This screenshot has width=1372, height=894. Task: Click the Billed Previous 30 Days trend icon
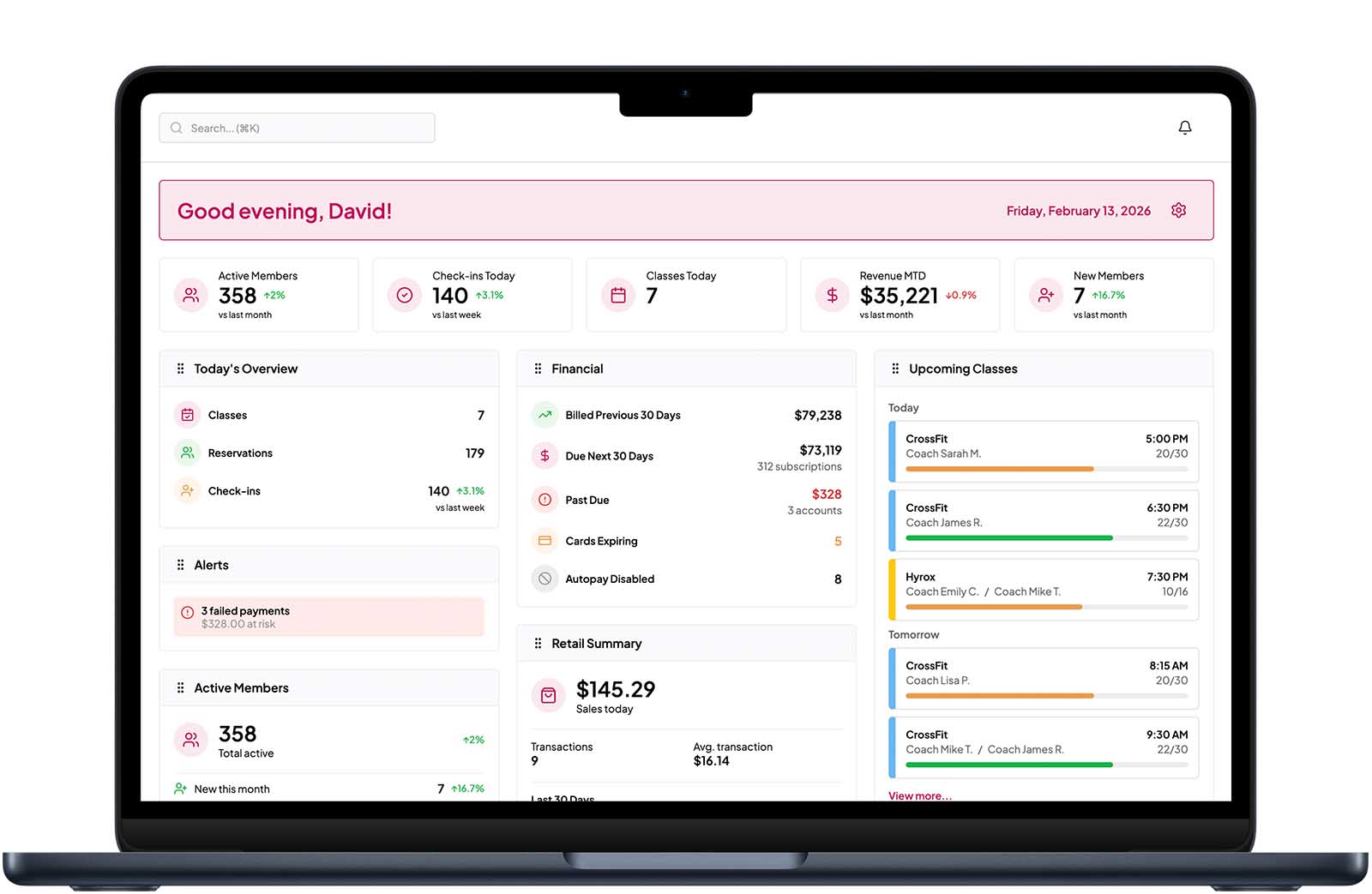(x=545, y=414)
